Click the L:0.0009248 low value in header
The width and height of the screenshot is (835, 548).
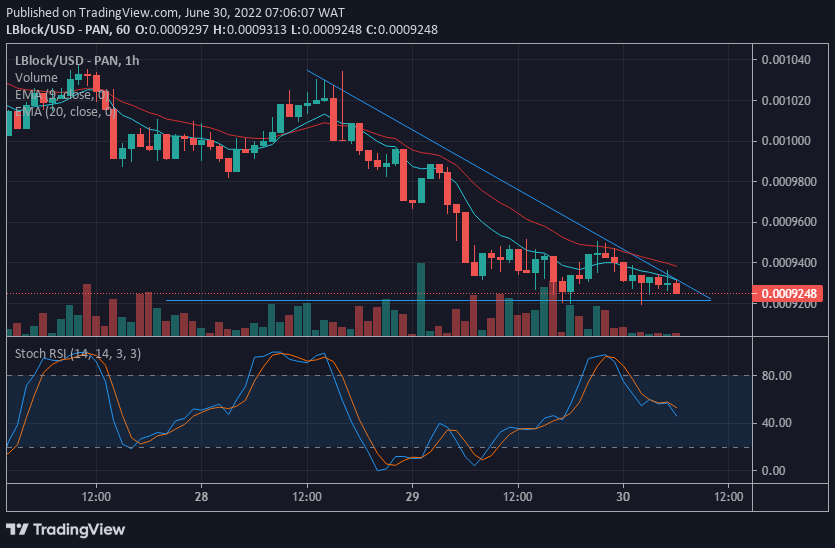(x=326, y=30)
